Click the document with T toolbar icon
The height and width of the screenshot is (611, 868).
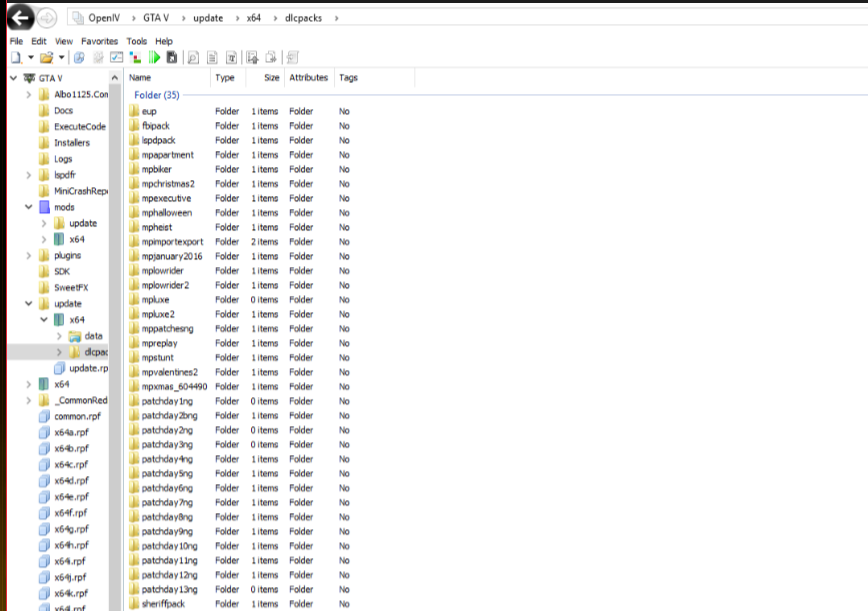(231, 58)
